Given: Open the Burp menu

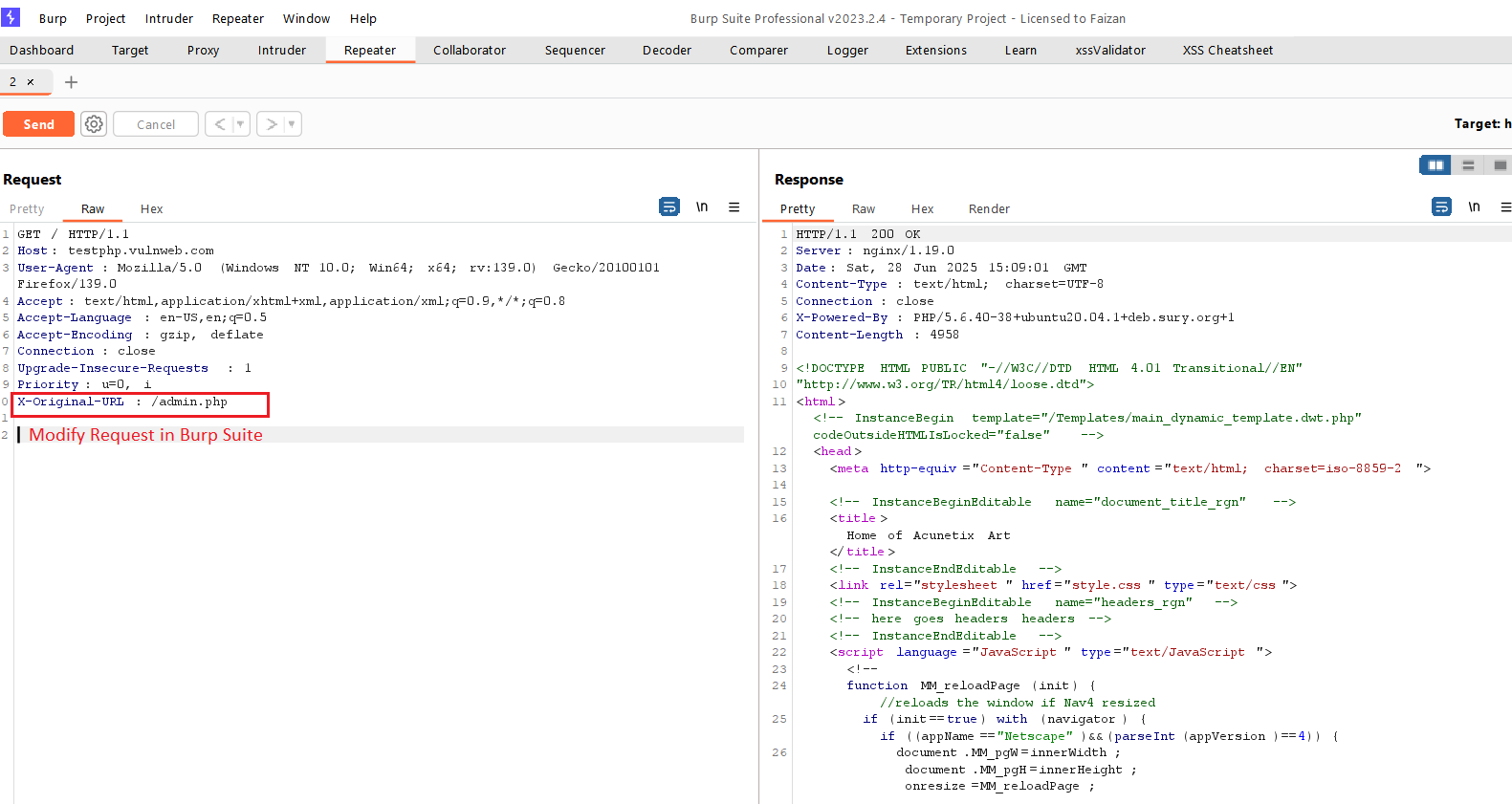Looking at the screenshot, I should (x=53, y=18).
